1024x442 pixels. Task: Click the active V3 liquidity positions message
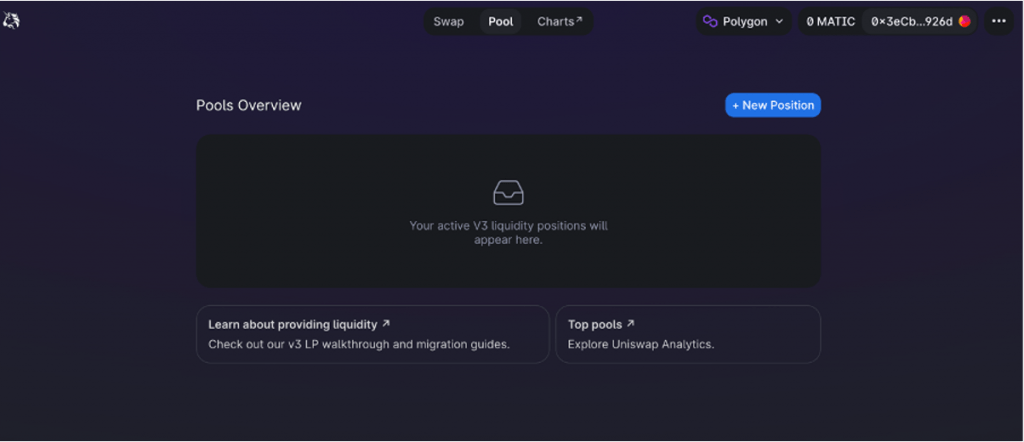tap(508, 233)
